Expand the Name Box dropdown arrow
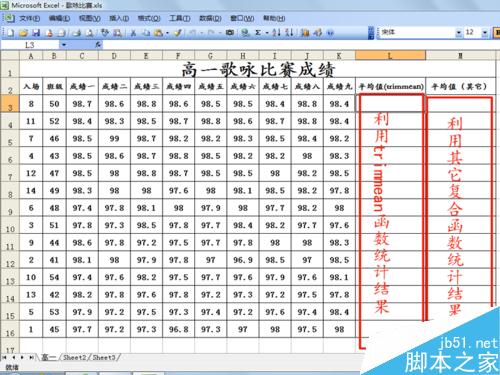The image size is (500, 375). (63, 45)
